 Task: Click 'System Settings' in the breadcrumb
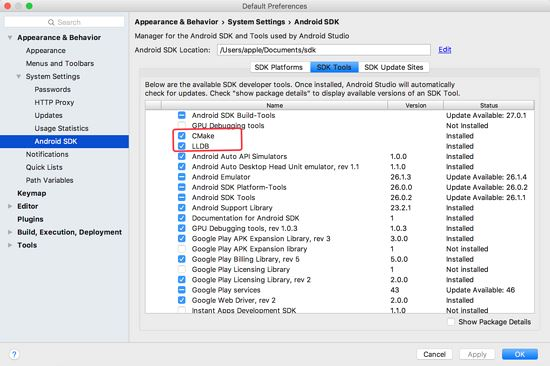[256, 22]
